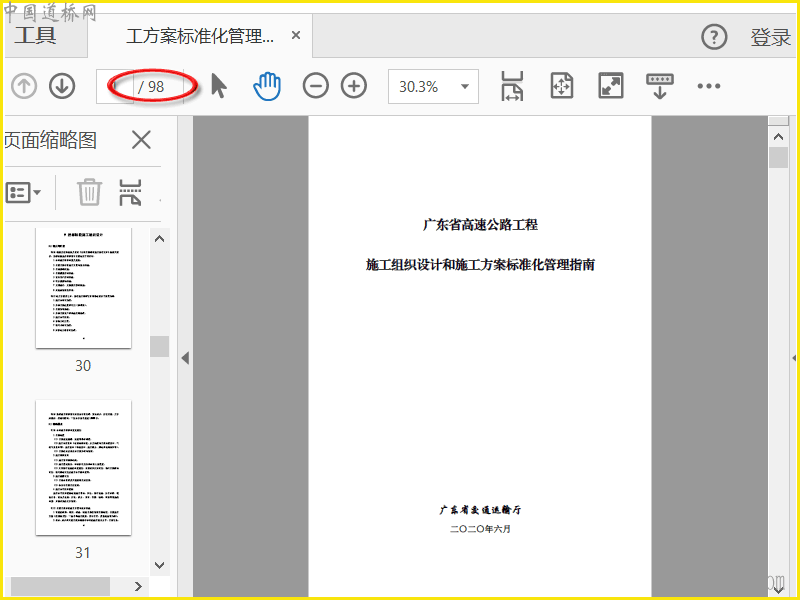Close the document tab
800x600 pixels.
pos(295,36)
